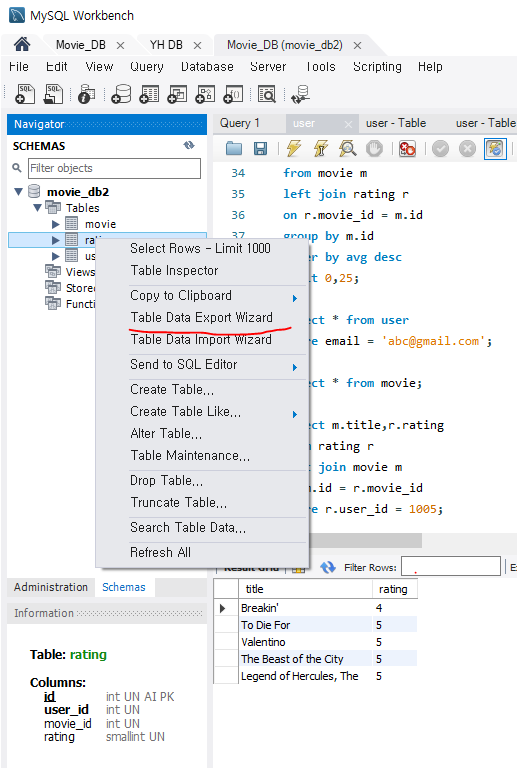Choose Refresh All entry
This screenshot has width=517, height=768.
(160, 553)
